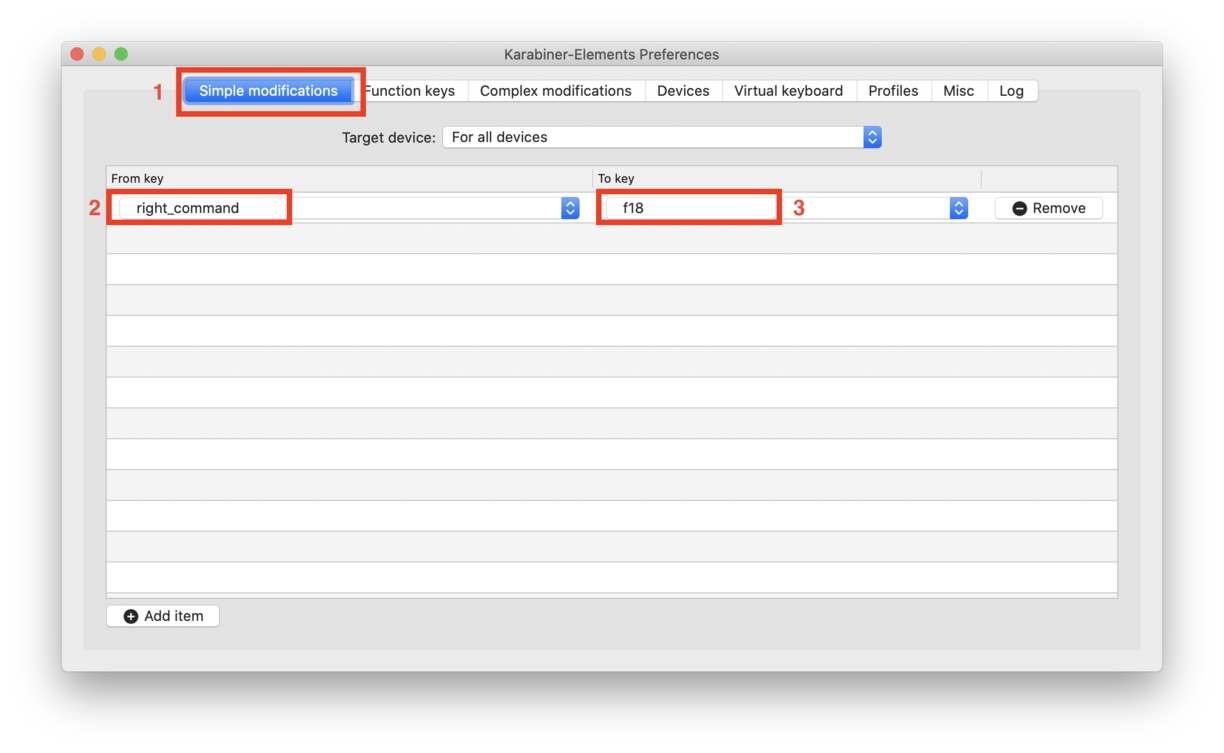Screen dimensions: 1224x753
Task: Go to the Devices tab
Action: pyautogui.click(x=683, y=91)
